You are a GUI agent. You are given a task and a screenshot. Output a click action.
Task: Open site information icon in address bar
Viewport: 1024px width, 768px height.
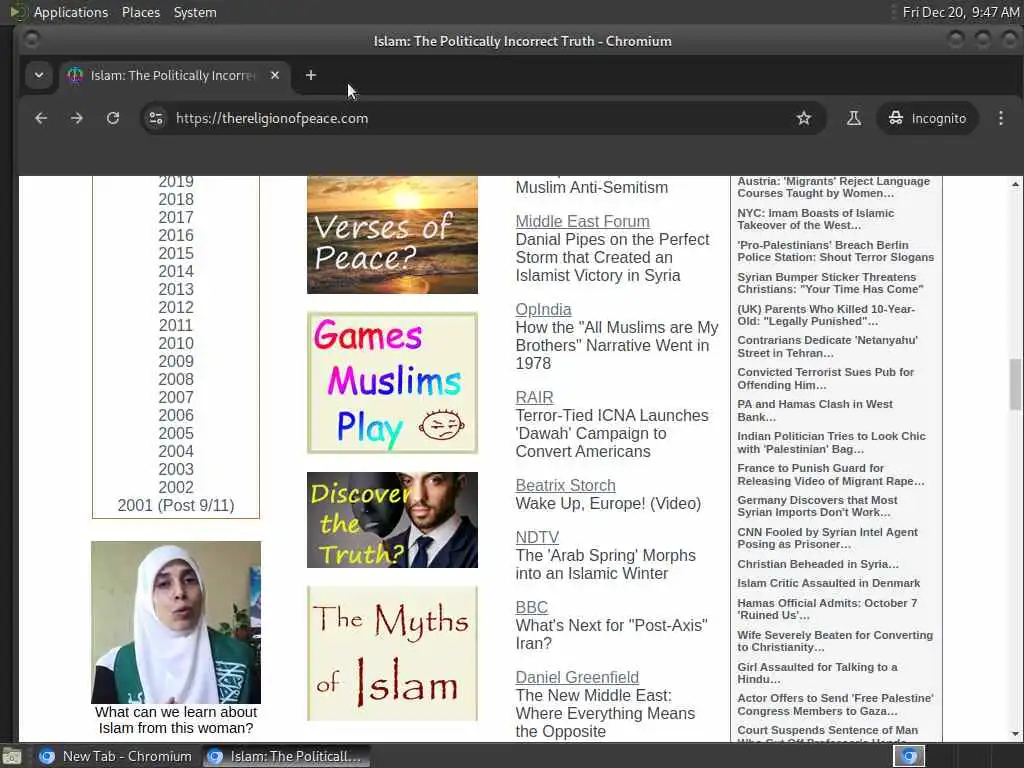[x=156, y=118]
